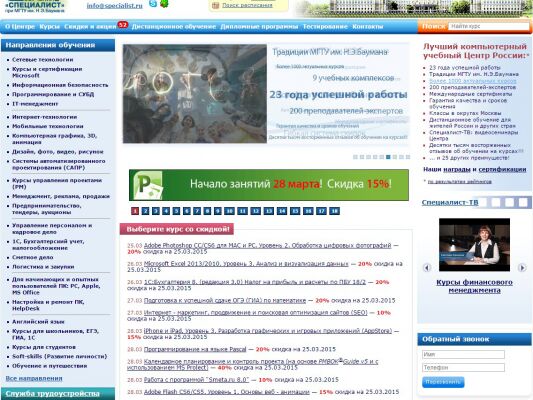Screen dimensions: 533x400
Task: Open Программирование на языке Pascal link
Action: pyautogui.click(x=195, y=349)
